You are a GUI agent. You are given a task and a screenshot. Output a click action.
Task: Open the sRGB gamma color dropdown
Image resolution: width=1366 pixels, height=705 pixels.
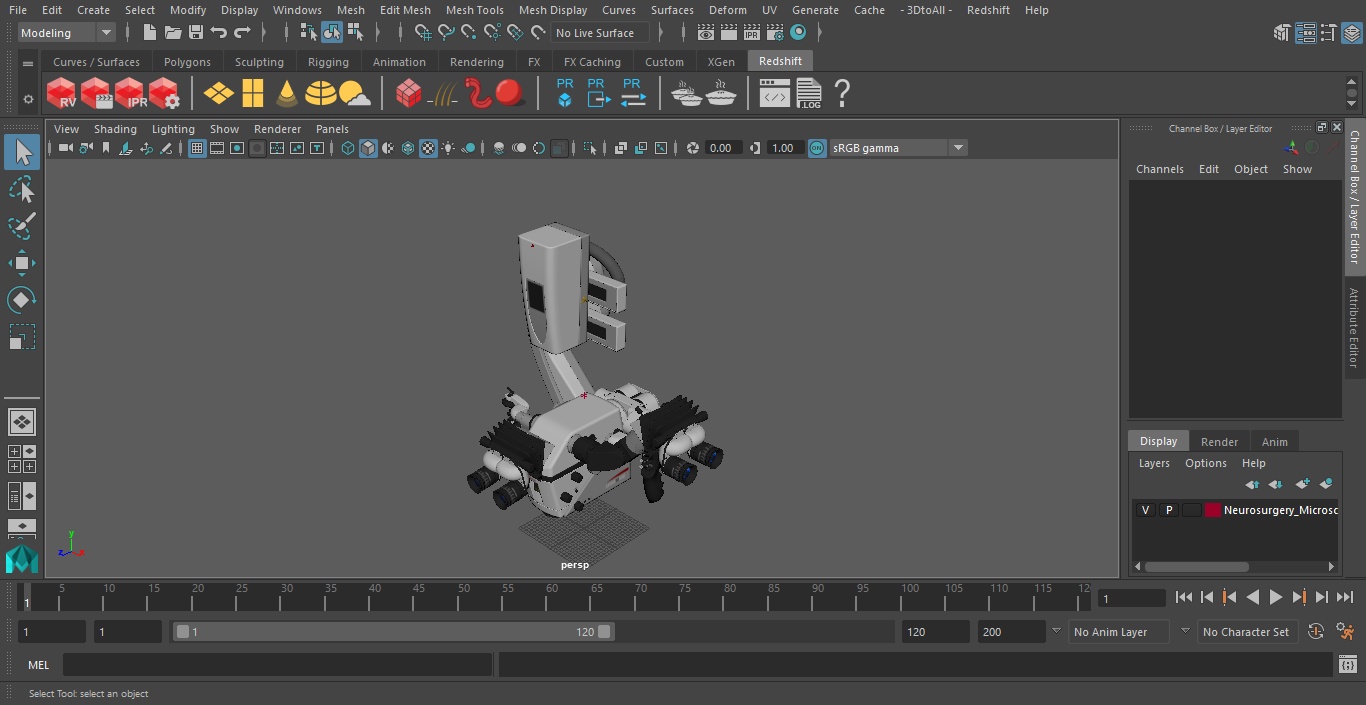tap(897, 148)
